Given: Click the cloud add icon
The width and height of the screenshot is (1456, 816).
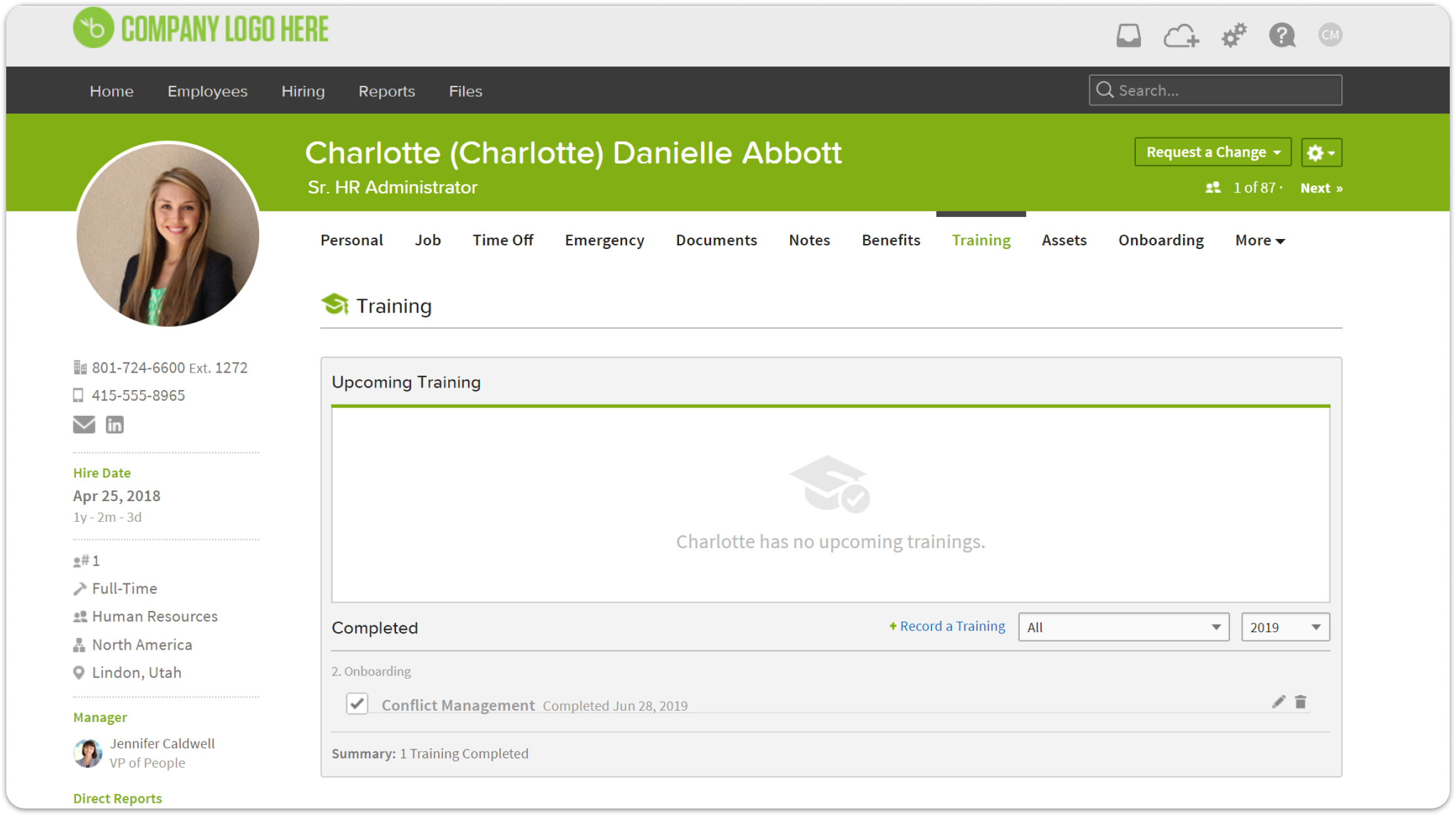Looking at the screenshot, I should (x=1180, y=36).
